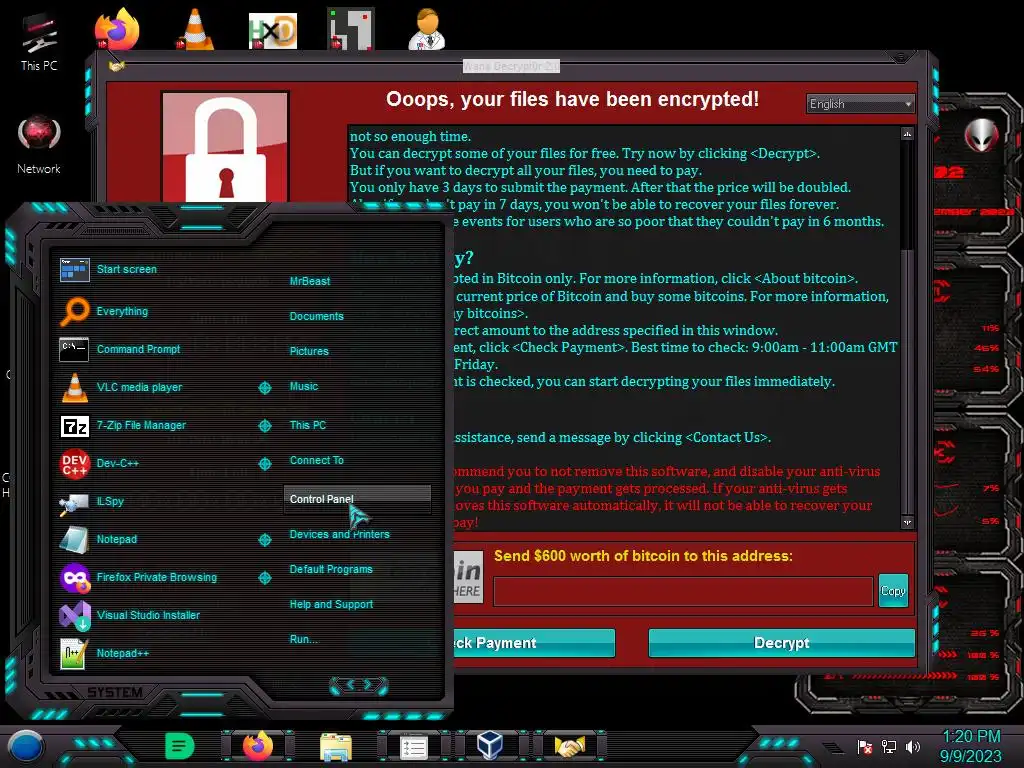
Task: Open Firefox desktop shortcut
Action: tap(117, 29)
